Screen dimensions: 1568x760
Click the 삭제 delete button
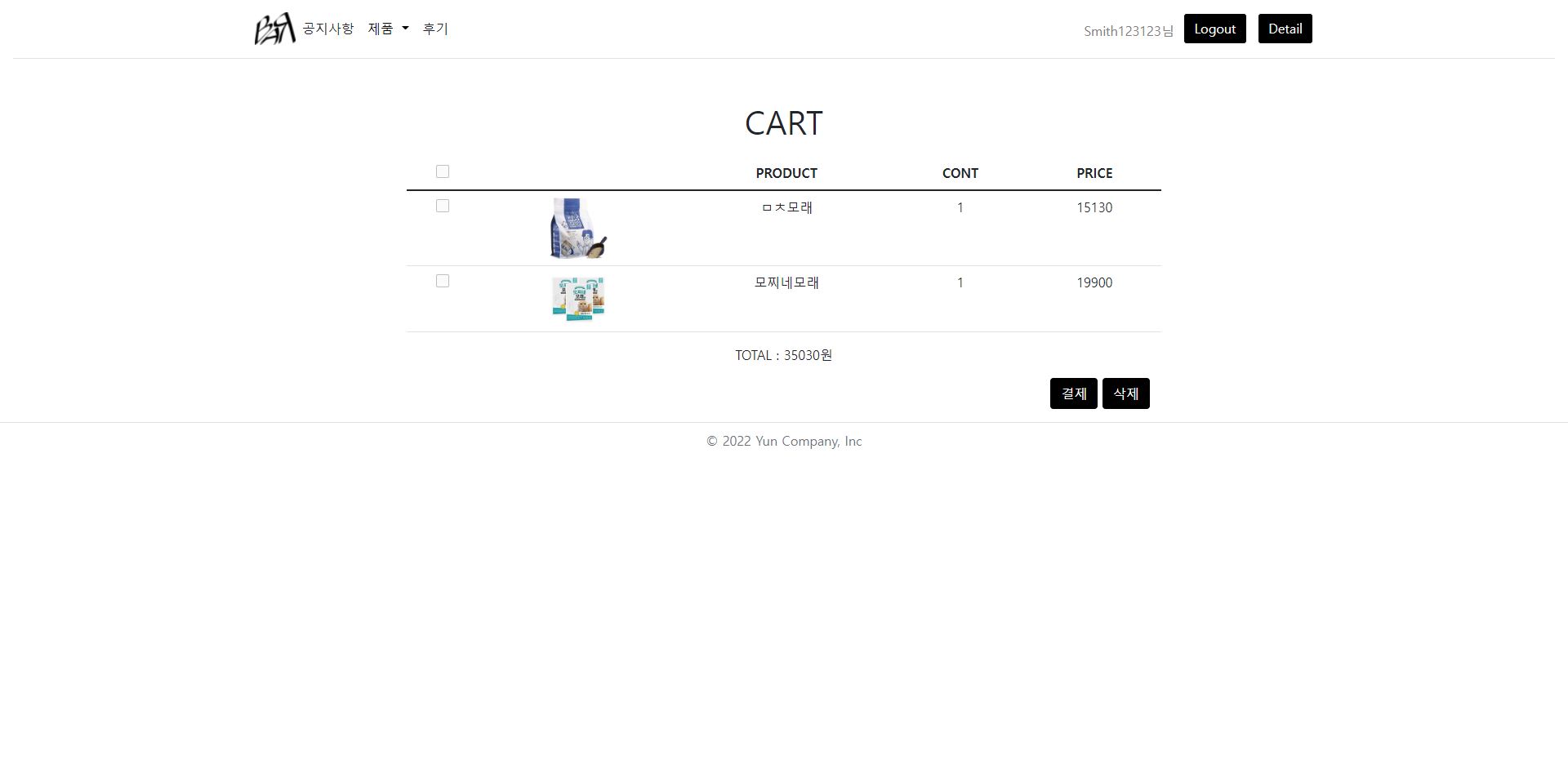point(1125,393)
